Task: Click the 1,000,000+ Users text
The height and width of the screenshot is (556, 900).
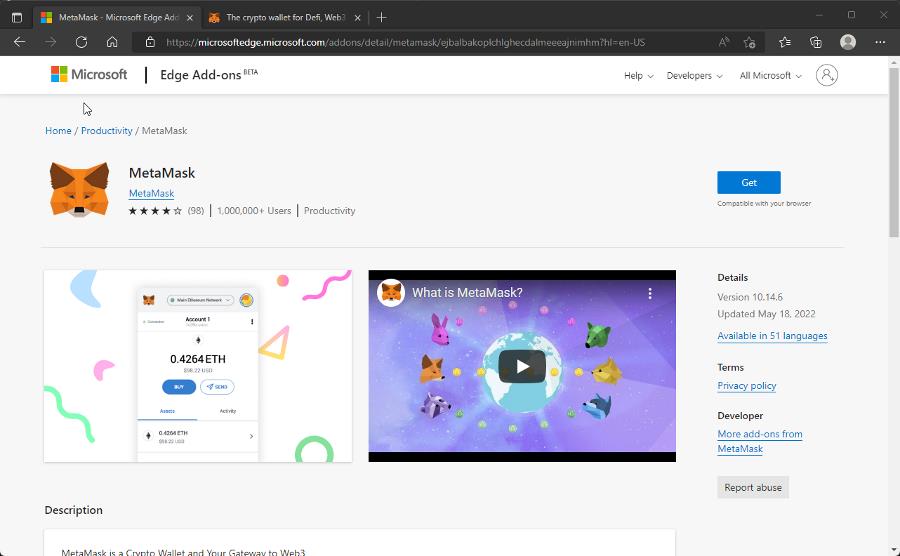Action: [x=254, y=211]
